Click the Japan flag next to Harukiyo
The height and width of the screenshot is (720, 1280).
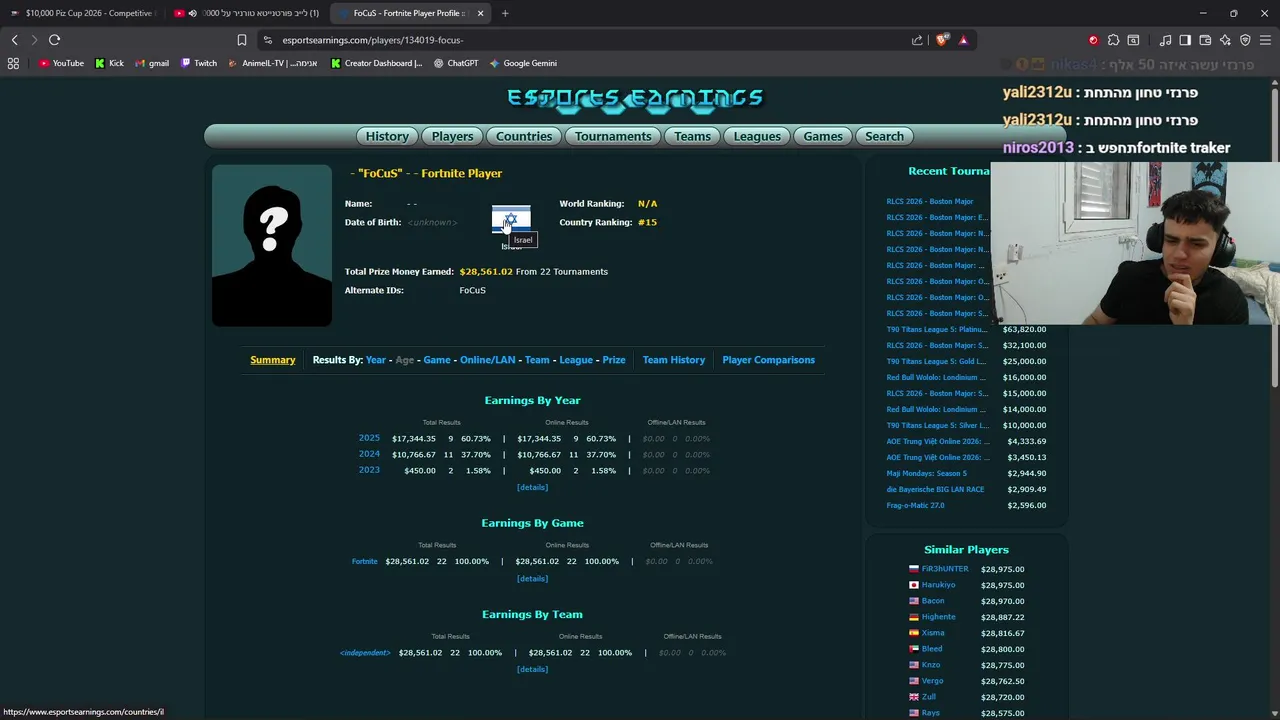pos(914,585)
